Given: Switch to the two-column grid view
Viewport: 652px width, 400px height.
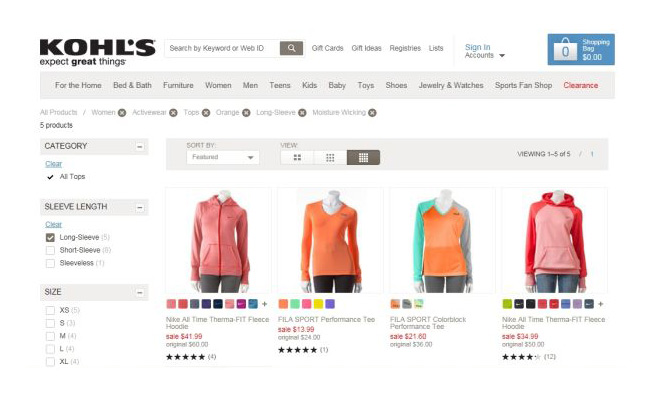Looking at the screenshot, I should click(x=297, y=158).
